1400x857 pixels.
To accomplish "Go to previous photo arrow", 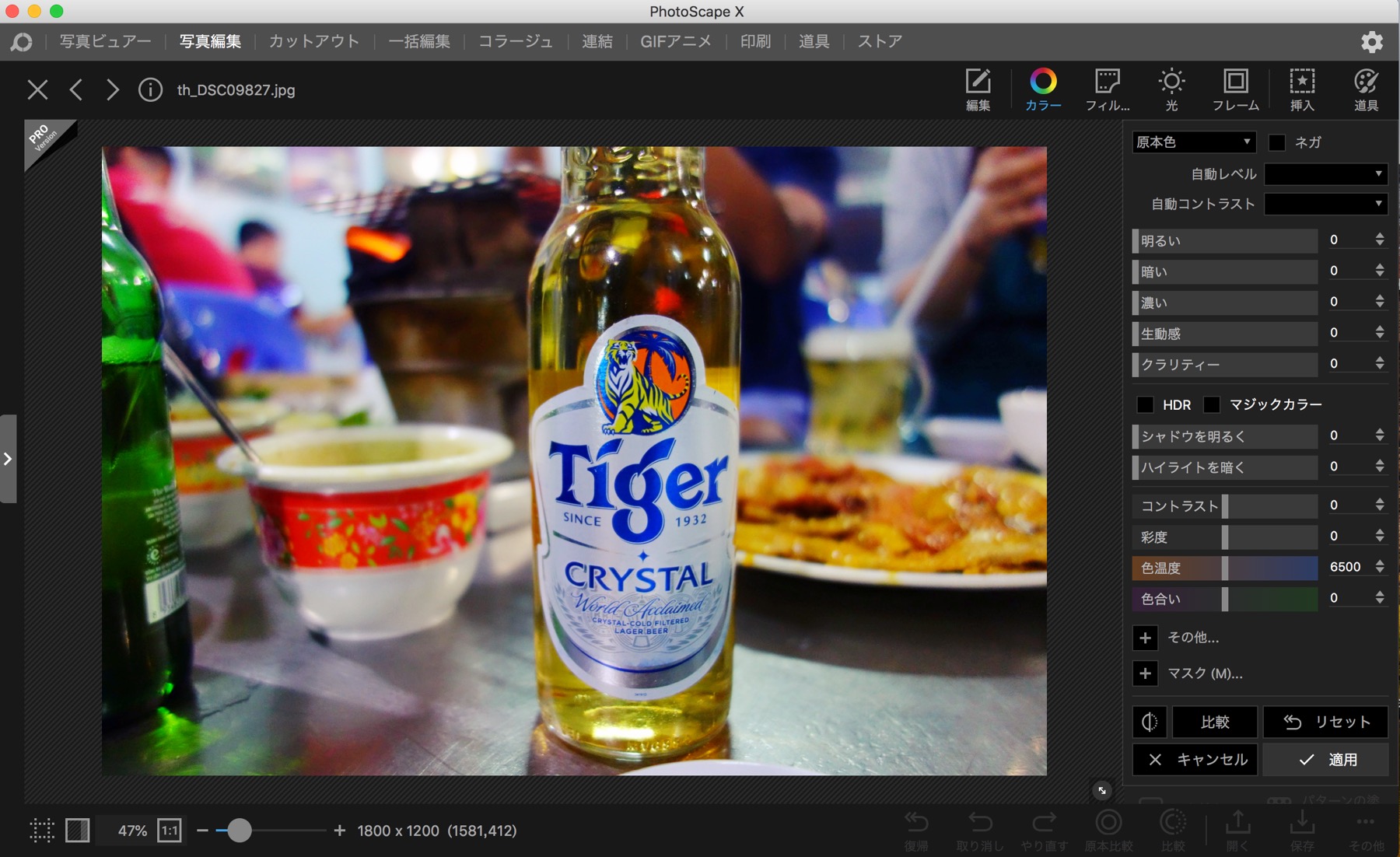I will pos(75,90).
